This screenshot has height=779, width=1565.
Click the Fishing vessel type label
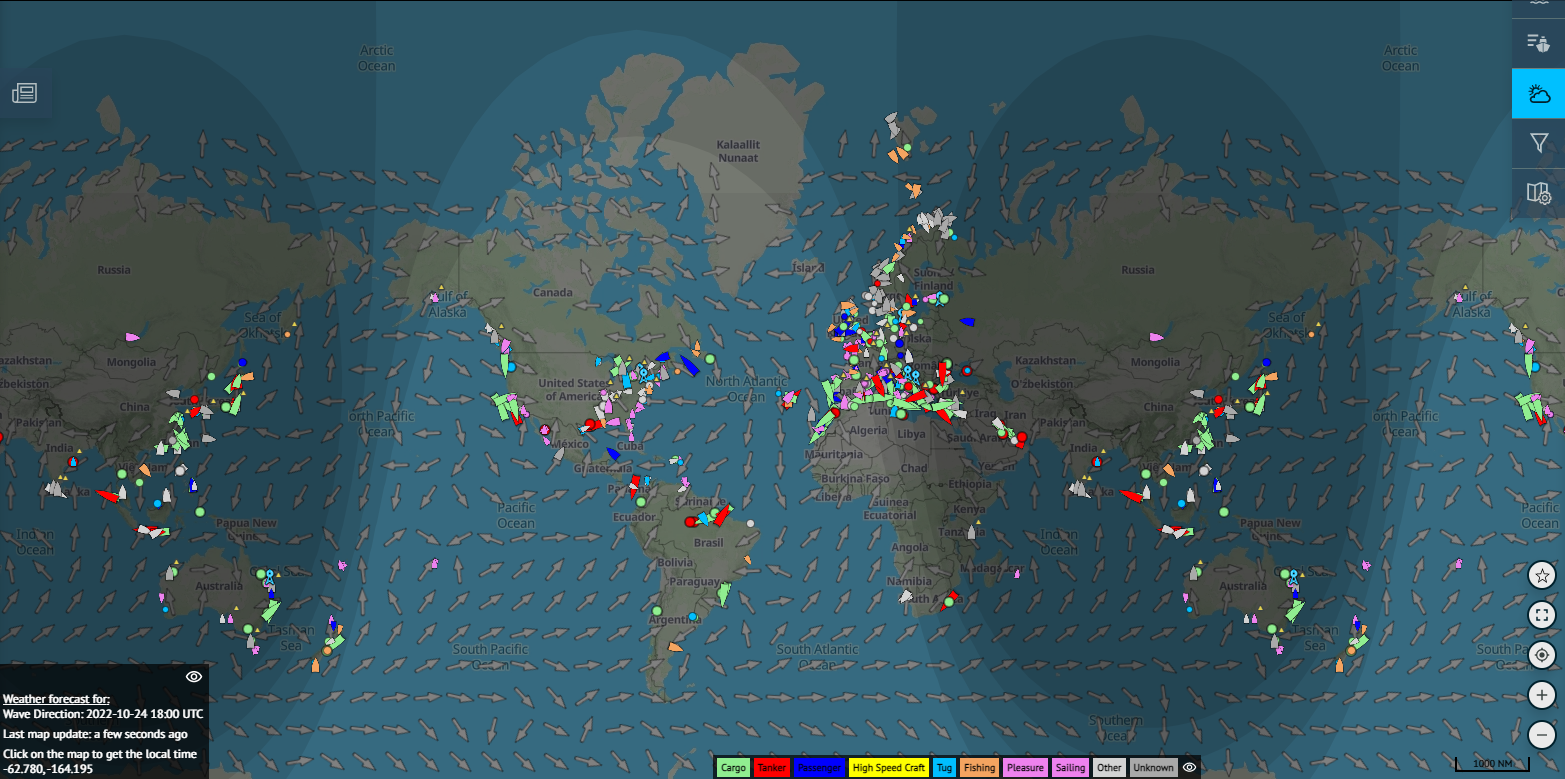click(979, 768)
